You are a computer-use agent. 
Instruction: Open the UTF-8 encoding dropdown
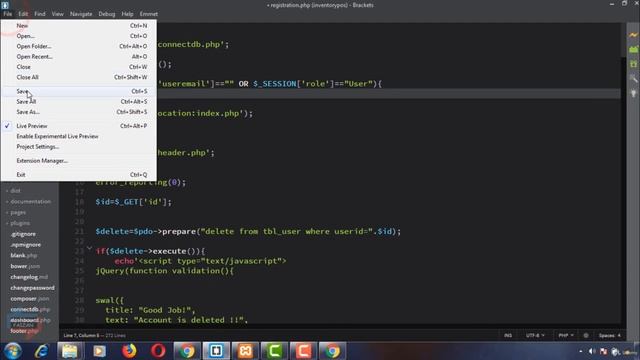pos(535,336)
